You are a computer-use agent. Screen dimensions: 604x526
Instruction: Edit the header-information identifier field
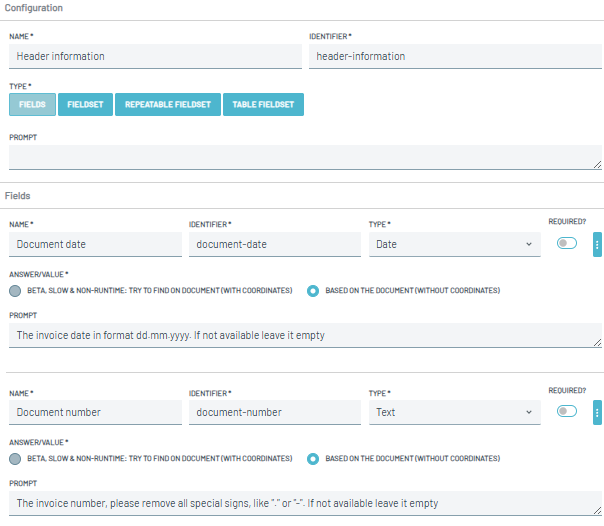[x=455, y=57]
